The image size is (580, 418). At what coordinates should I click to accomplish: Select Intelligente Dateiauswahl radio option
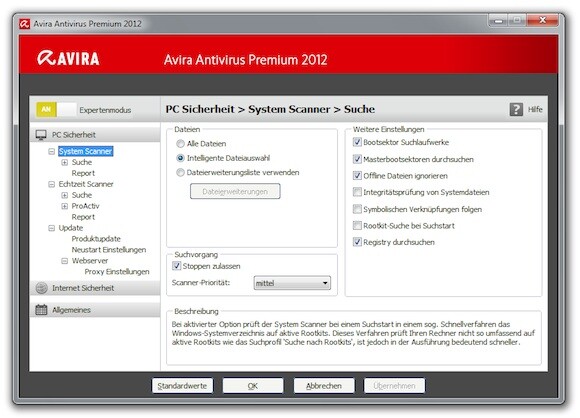pyautogui.click(x=180, y=158)
